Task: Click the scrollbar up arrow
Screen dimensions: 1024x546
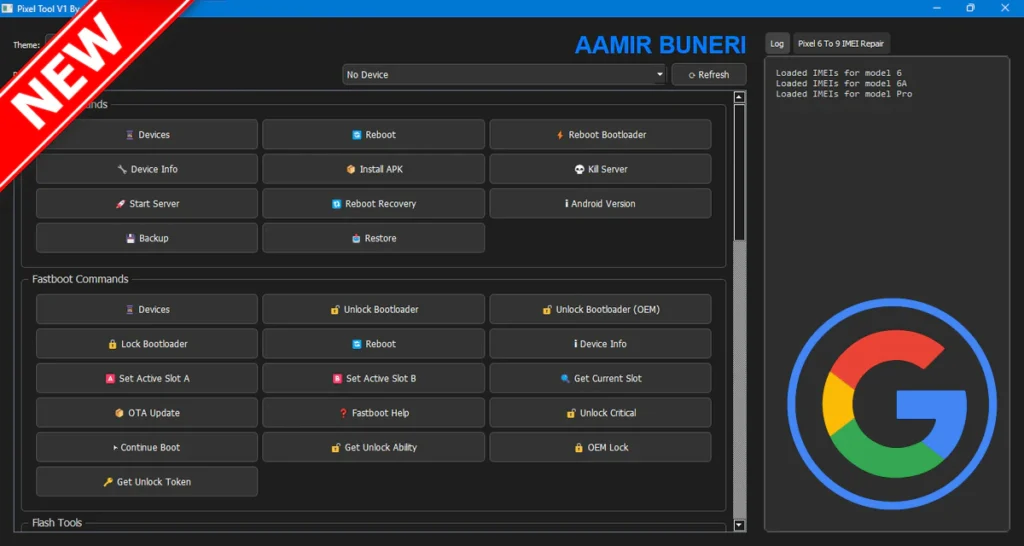Action: coord(739,97)
